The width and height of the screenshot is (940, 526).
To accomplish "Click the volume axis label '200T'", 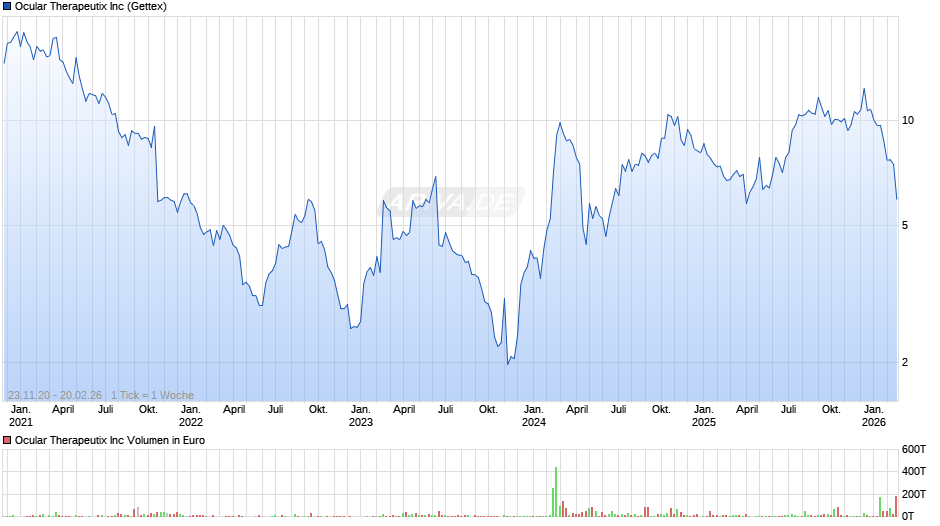I will [914, 494].
